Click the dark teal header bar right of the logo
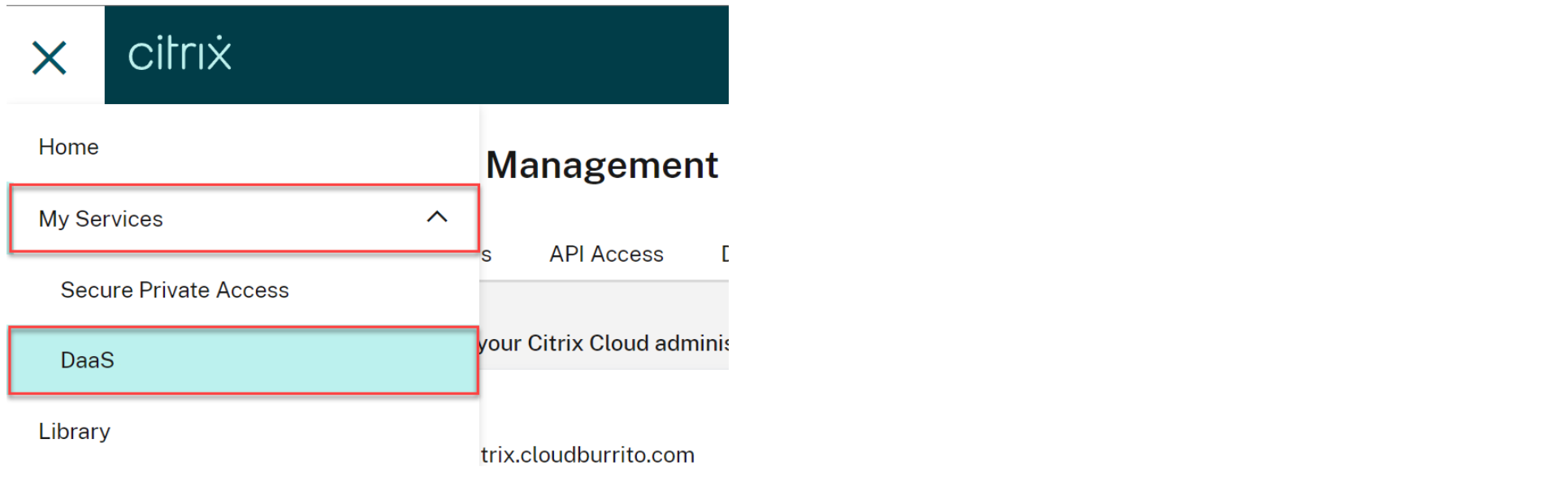This screenshot has width=1568, height=478. 487,55
